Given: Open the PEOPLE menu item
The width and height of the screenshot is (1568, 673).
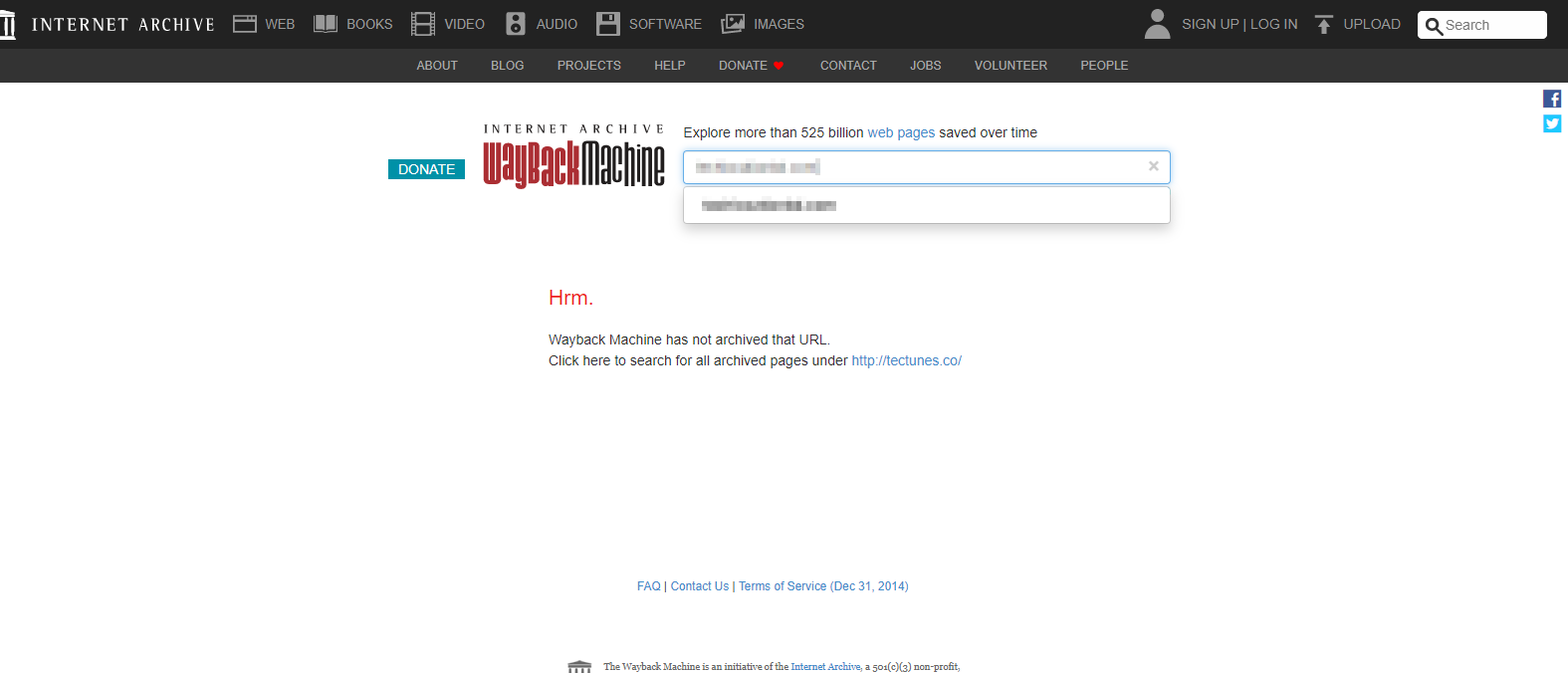Looking at the screenshot, I should point(1104,66).
